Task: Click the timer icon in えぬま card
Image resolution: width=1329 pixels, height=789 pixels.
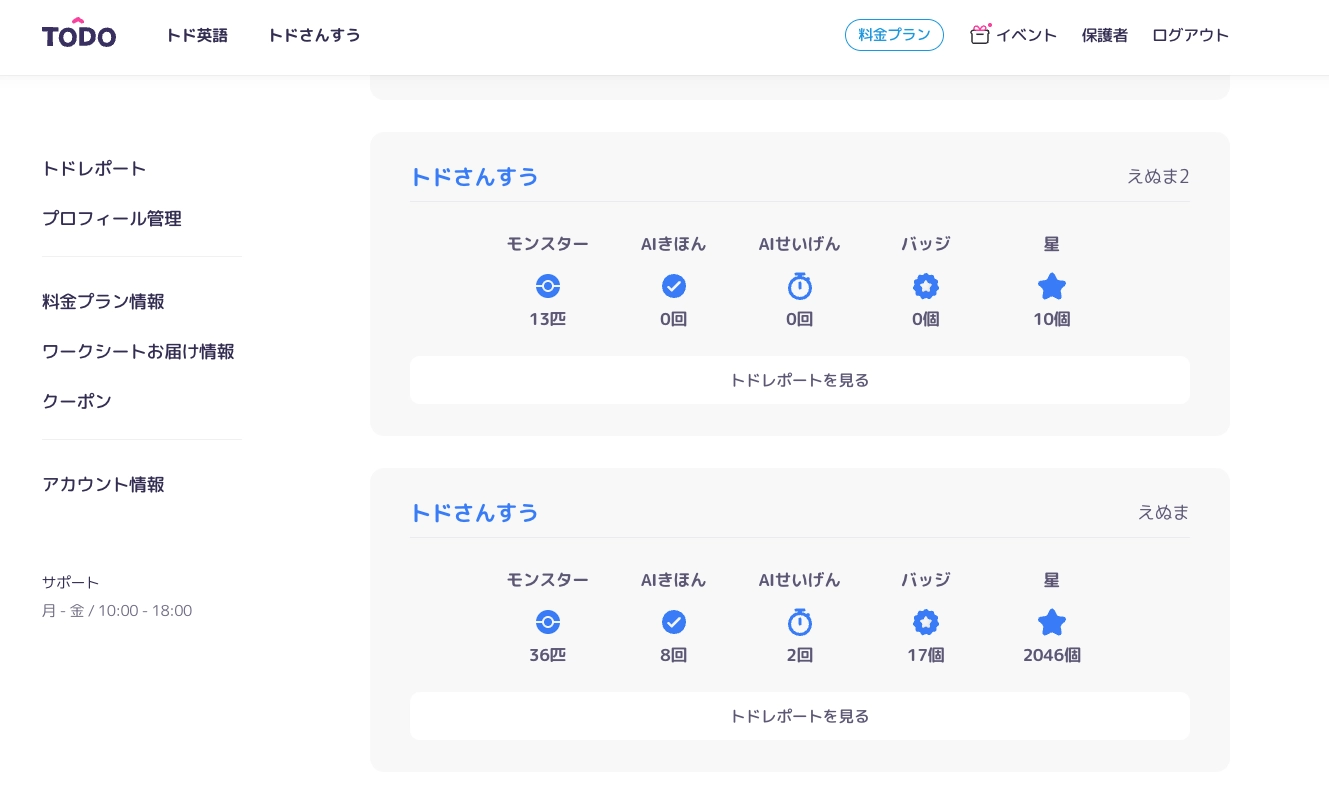Action: click(x=799, y=623)
